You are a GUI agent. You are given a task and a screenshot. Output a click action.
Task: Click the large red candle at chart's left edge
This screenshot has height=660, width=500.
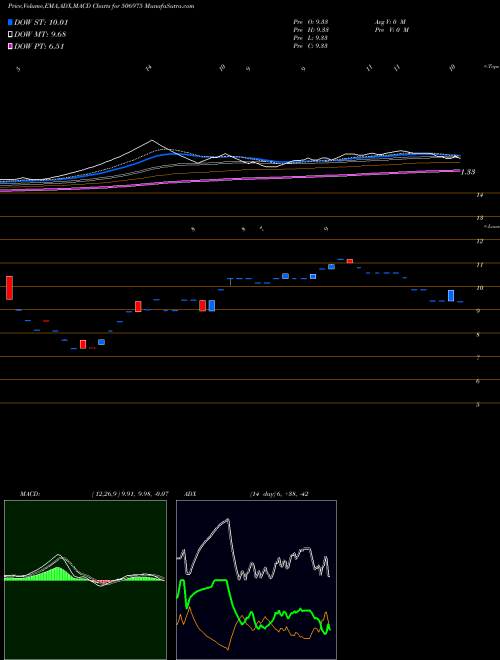(x=9, y=288)
